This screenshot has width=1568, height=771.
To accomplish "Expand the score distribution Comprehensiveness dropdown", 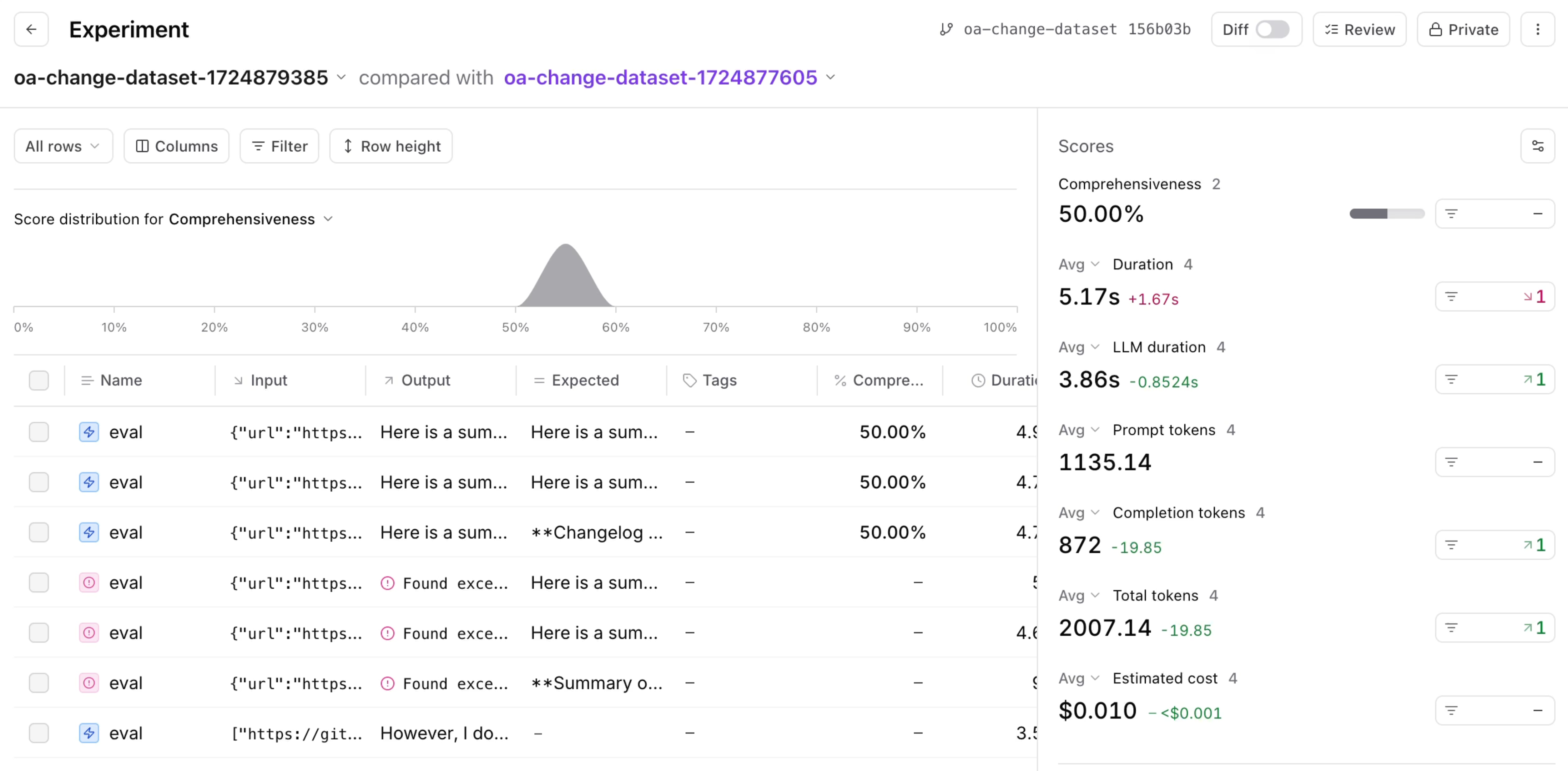I will point(327,219).
